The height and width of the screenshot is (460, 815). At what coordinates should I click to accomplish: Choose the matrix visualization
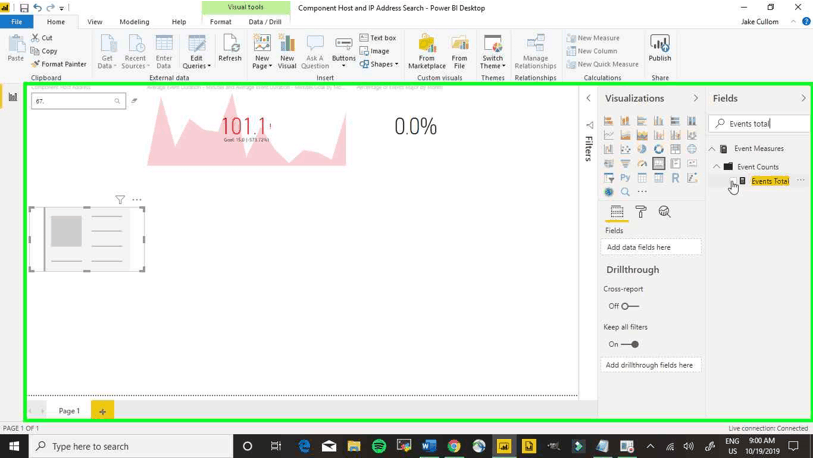tap(659, 178)
